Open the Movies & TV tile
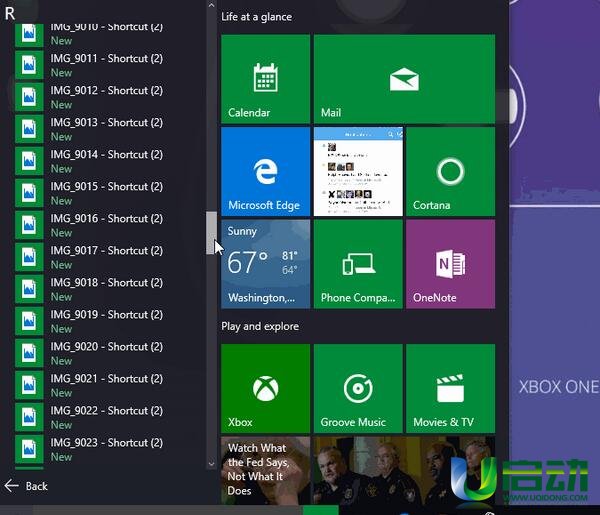600x515 pixels. pos(451,388)
